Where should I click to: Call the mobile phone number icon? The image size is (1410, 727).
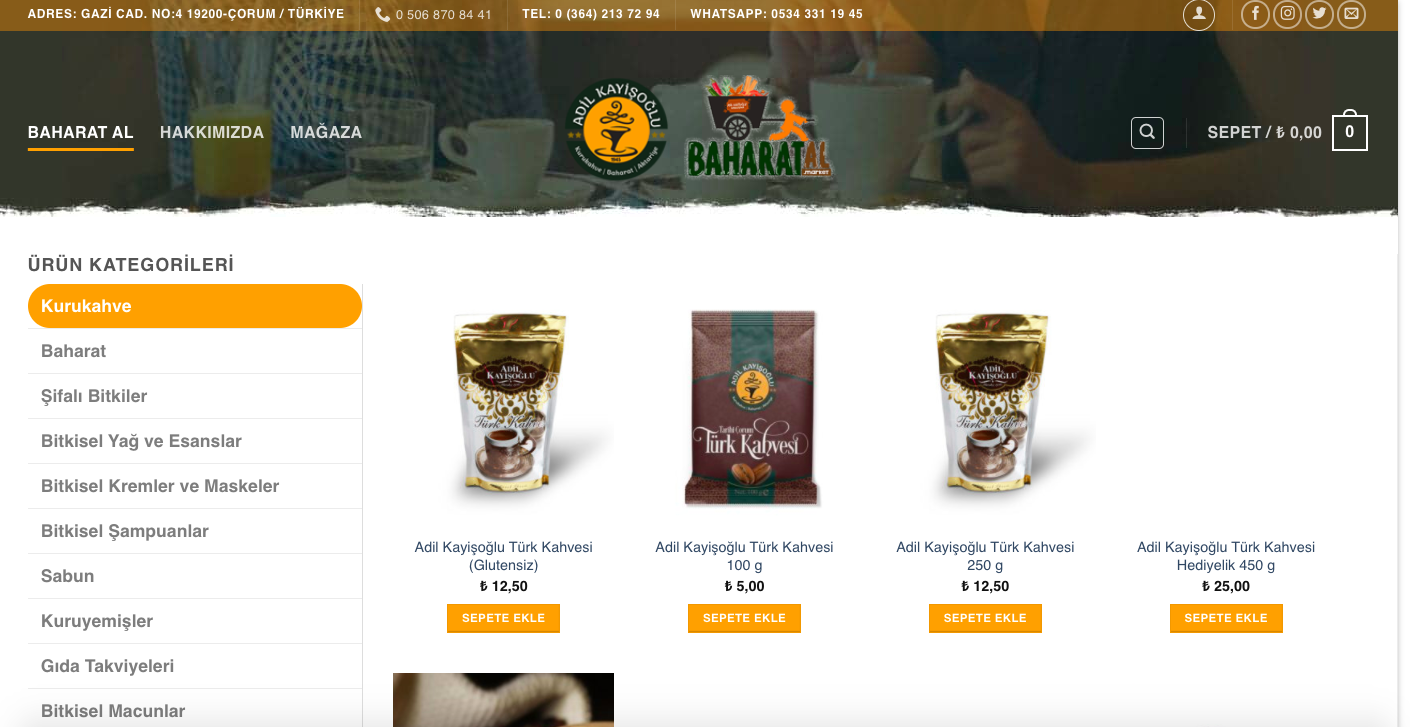[383, 15]
